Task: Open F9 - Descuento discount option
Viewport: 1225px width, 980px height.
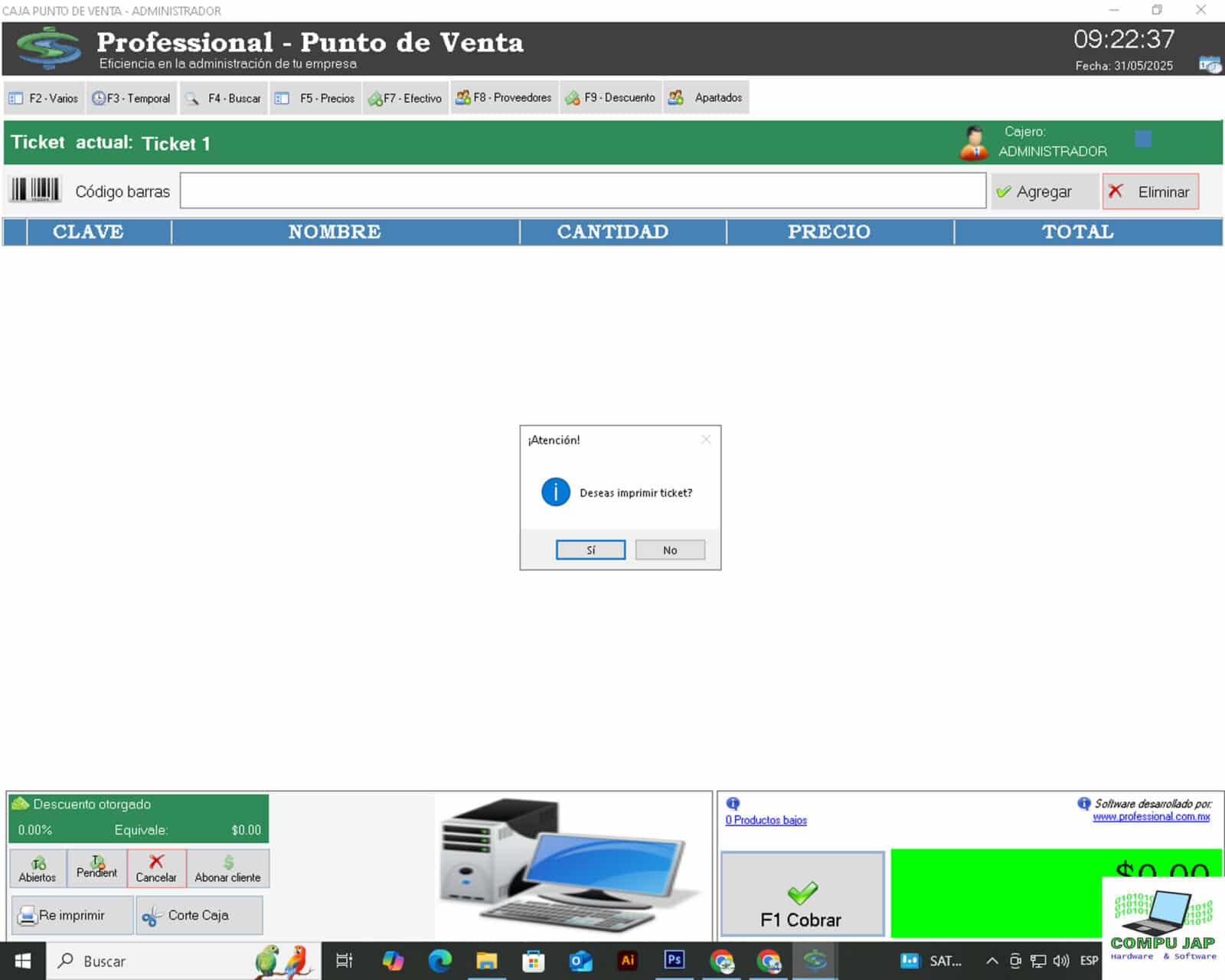Action: click(x=610, y=97)
